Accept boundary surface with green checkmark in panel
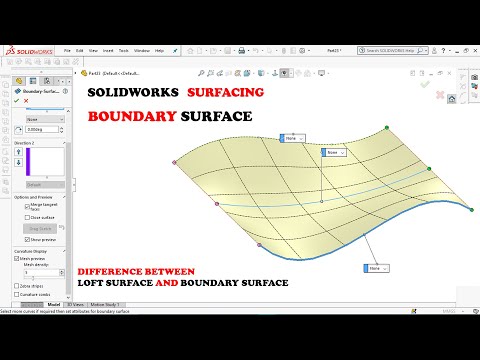 (16, 101)
